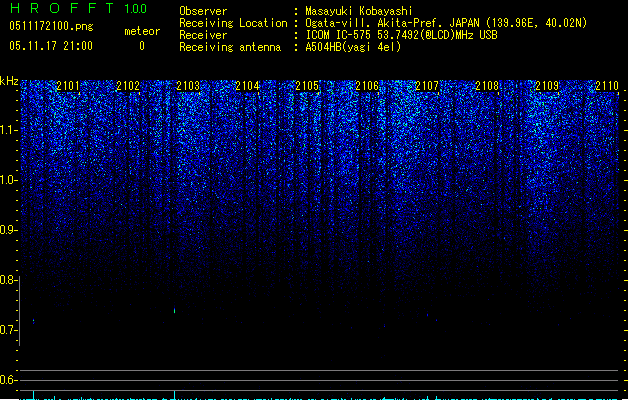
Task: Select the file name 0511172100.png
Action: click(x=51, y=26)
